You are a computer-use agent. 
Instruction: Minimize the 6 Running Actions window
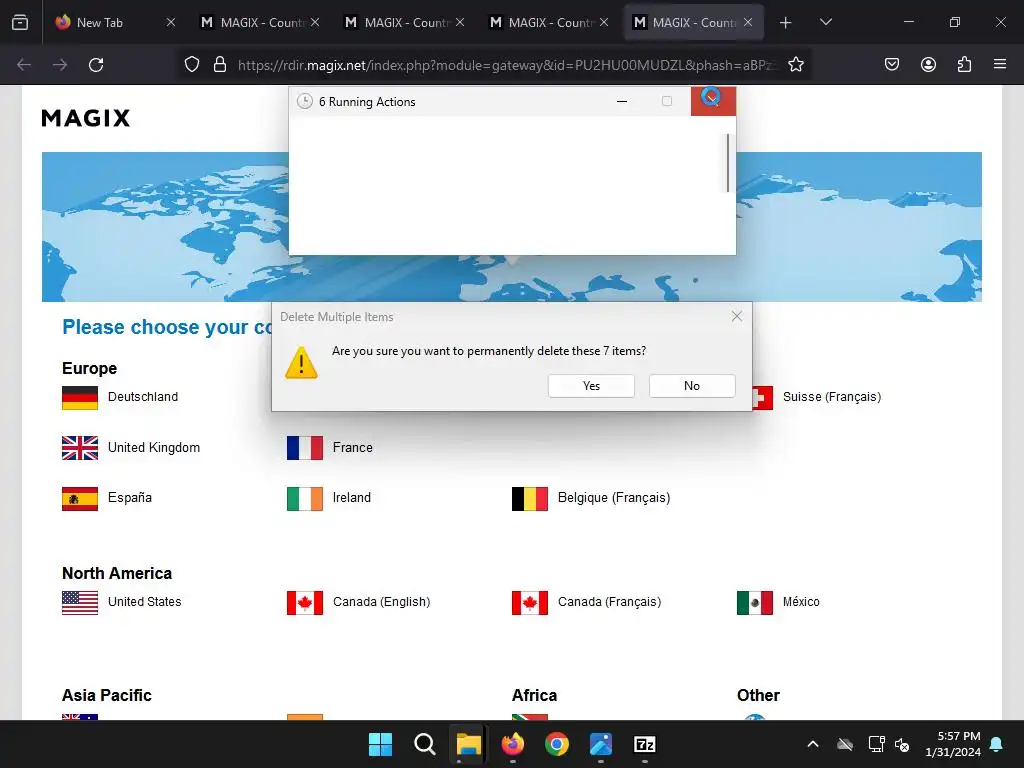(622, 101)
